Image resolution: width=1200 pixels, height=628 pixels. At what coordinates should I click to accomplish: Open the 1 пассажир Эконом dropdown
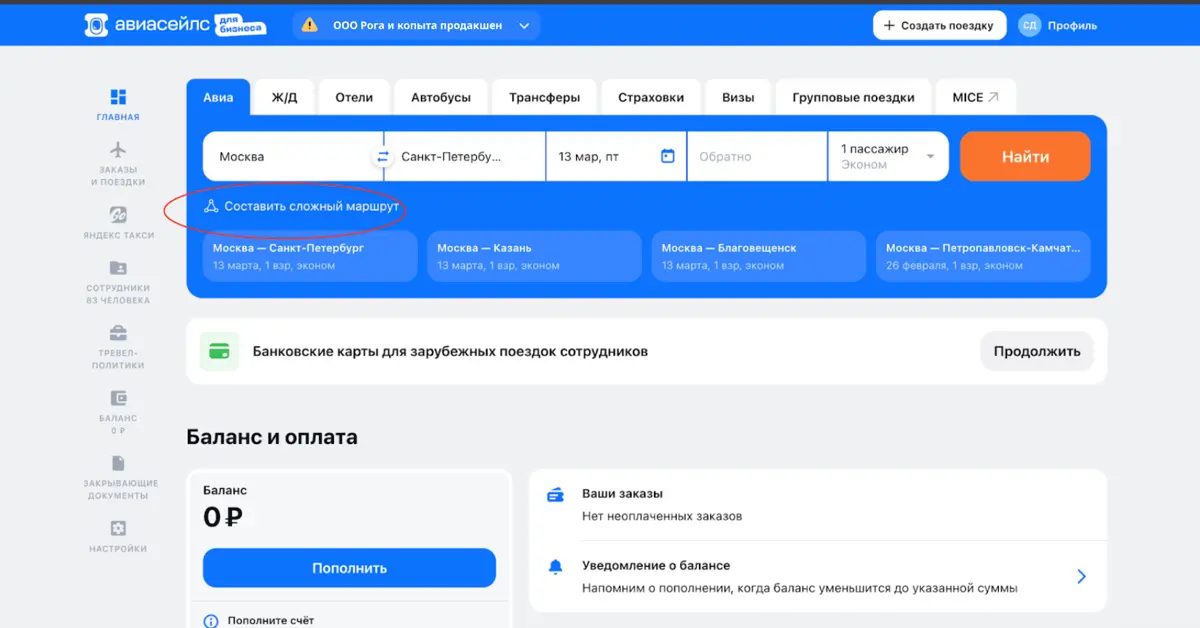(886, 156)
